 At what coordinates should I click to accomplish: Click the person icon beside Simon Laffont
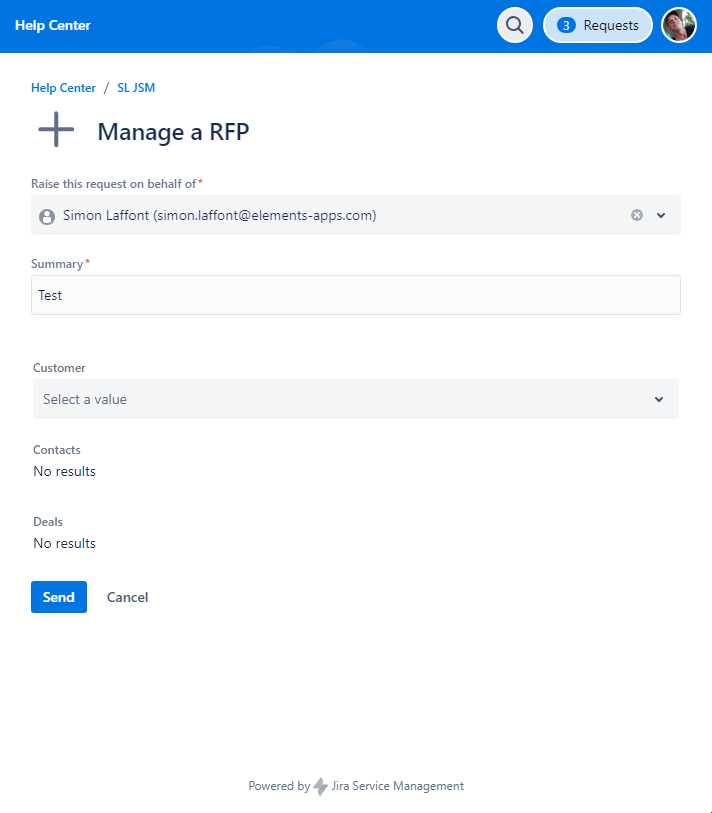46,216
